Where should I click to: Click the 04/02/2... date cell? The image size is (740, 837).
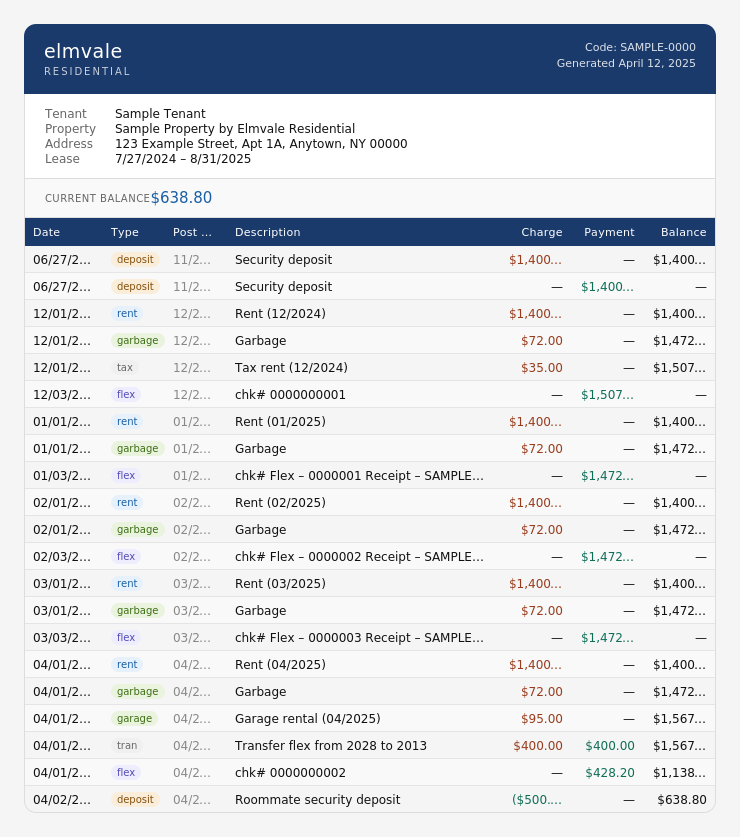[x=62, y=800]
